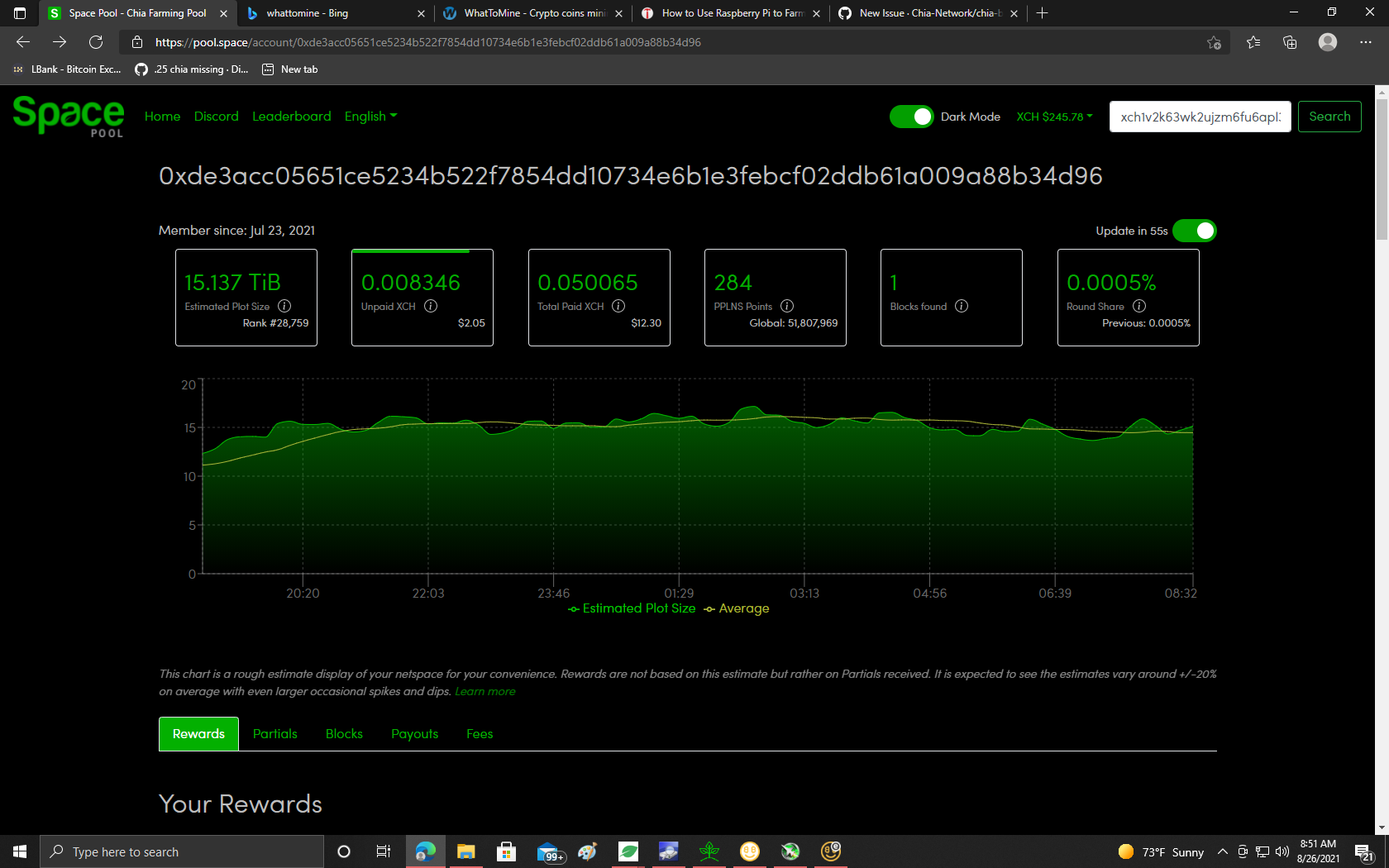Click the volume icon in system tray
This screenshot has width=1389, height=868.
click(x=1282, y=851)
